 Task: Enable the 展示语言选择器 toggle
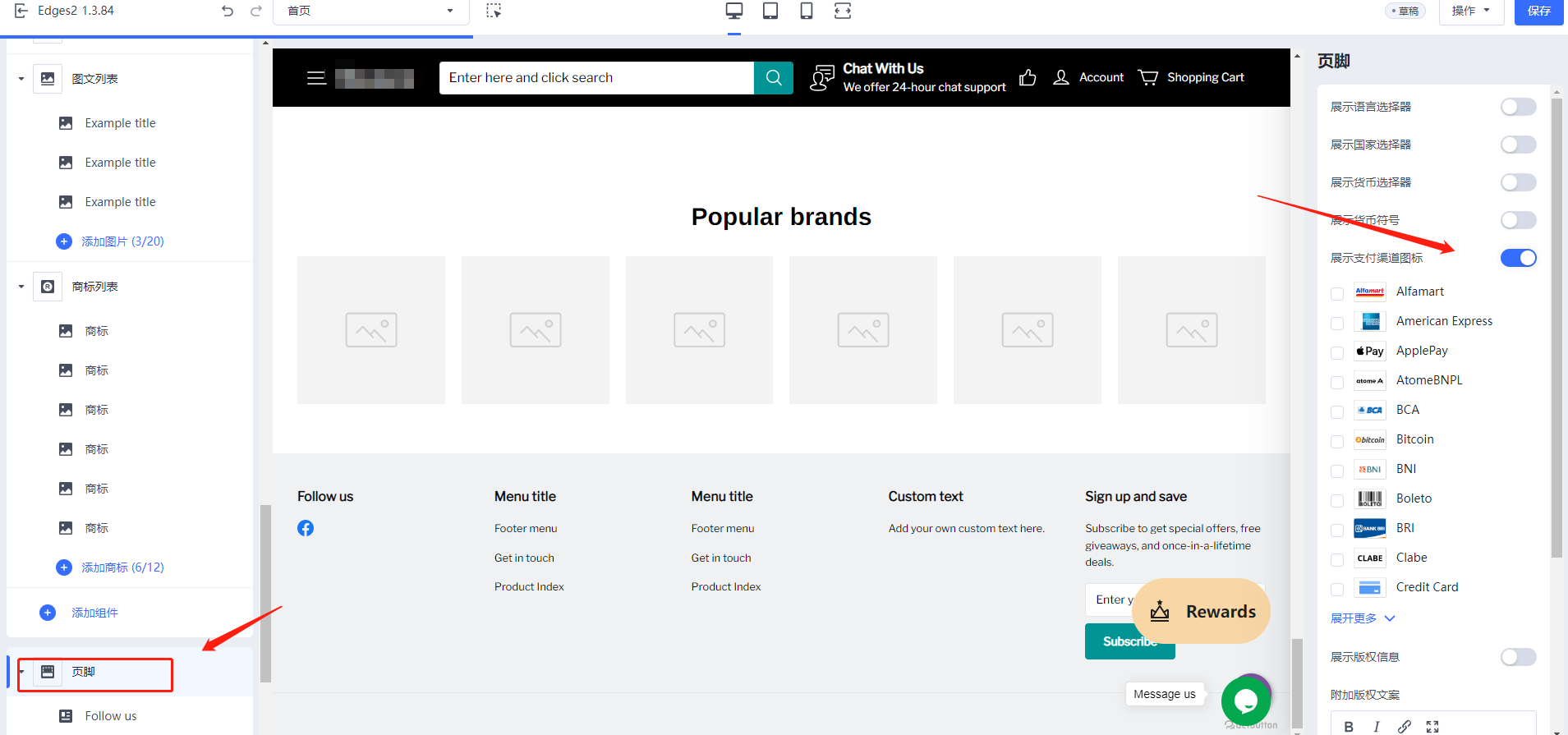coord(1518,107)
